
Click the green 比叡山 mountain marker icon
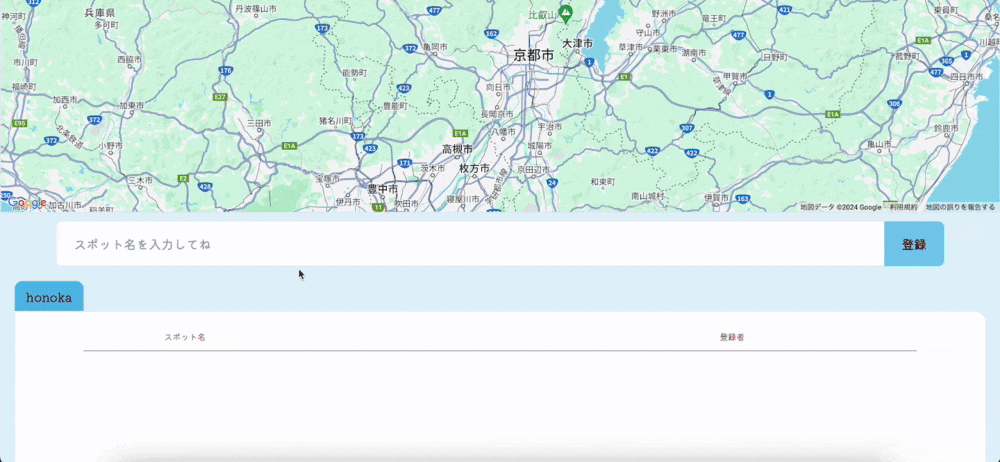565,12
